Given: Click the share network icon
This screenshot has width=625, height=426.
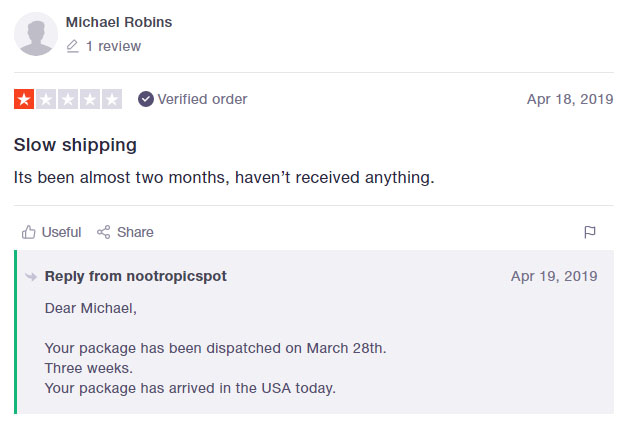Looking at the screenshot, I should click(104, 232).
